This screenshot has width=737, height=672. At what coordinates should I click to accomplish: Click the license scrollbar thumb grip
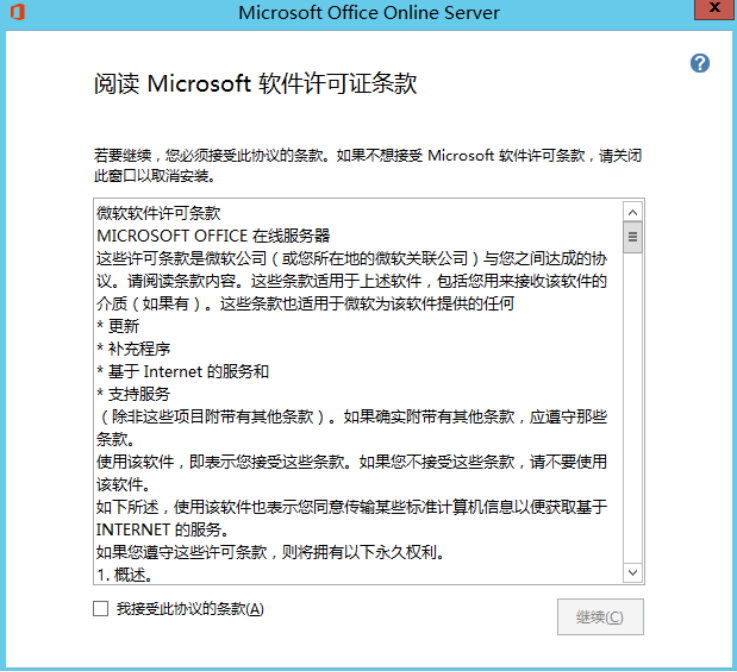[x=633, y=237]
